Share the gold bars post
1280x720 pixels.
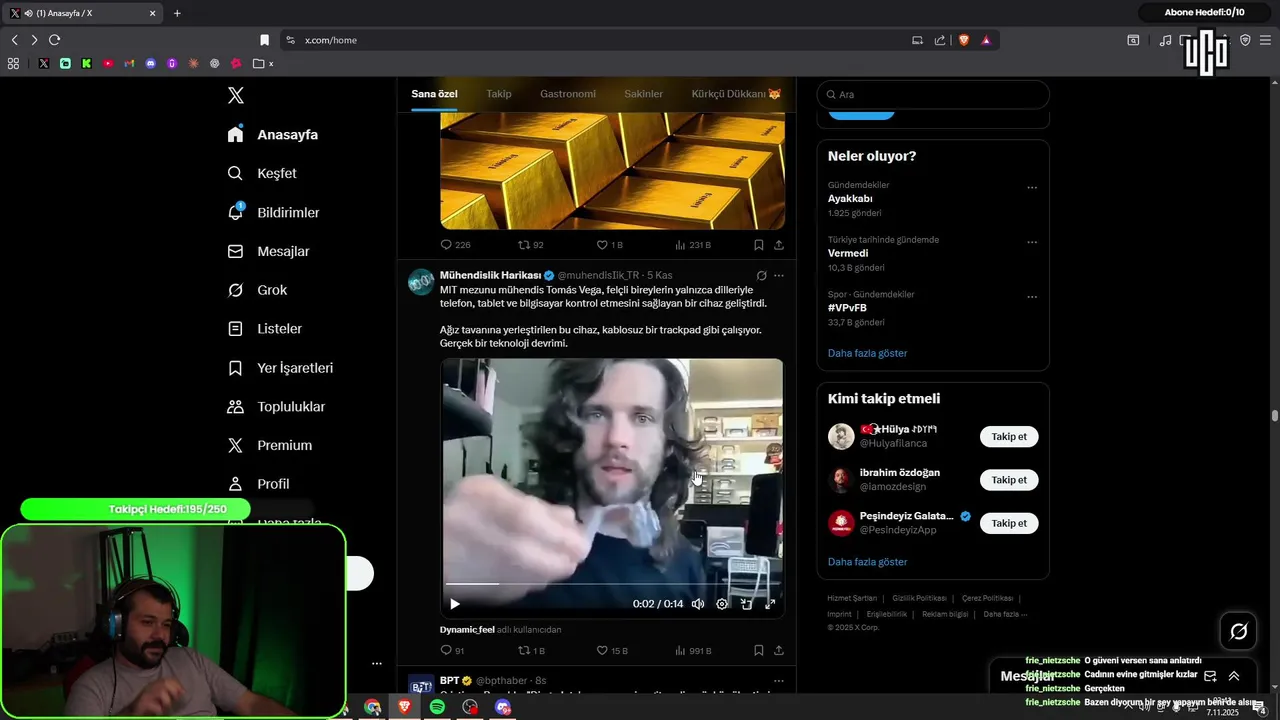pos(779,245)
